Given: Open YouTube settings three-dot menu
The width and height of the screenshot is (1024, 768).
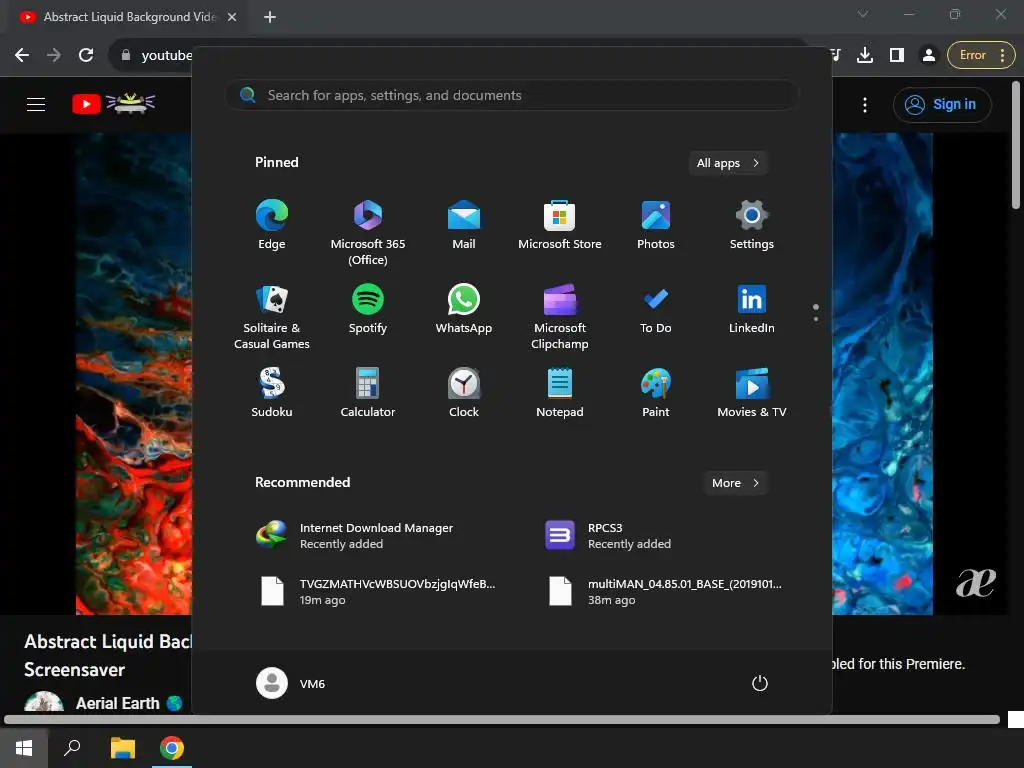Looking at the screenshot, I should (865, 104).
